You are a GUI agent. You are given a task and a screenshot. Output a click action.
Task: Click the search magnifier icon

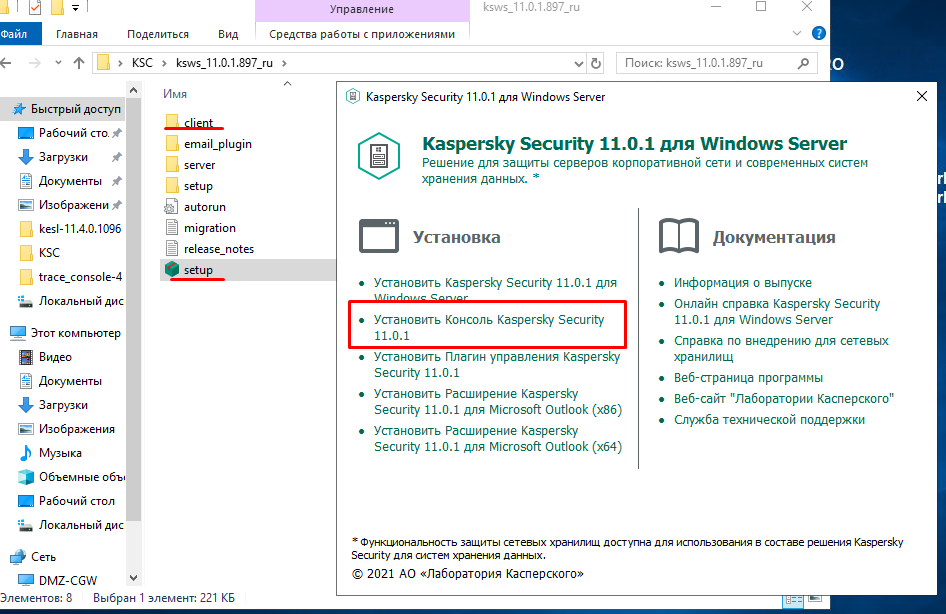[803, 63]
